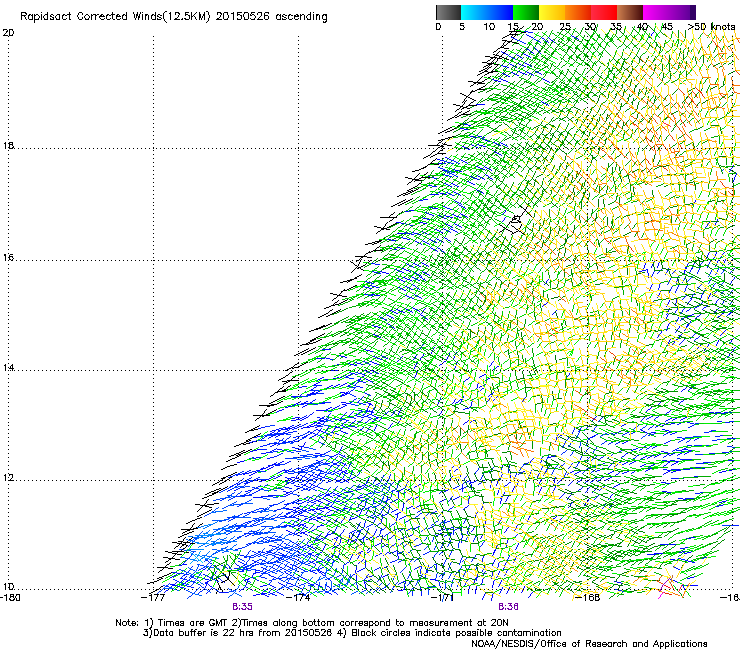The image size is (740, 650).
Task: Click the note 'Data buffer is 22 hrs'
Action: [x=204, y=633]
